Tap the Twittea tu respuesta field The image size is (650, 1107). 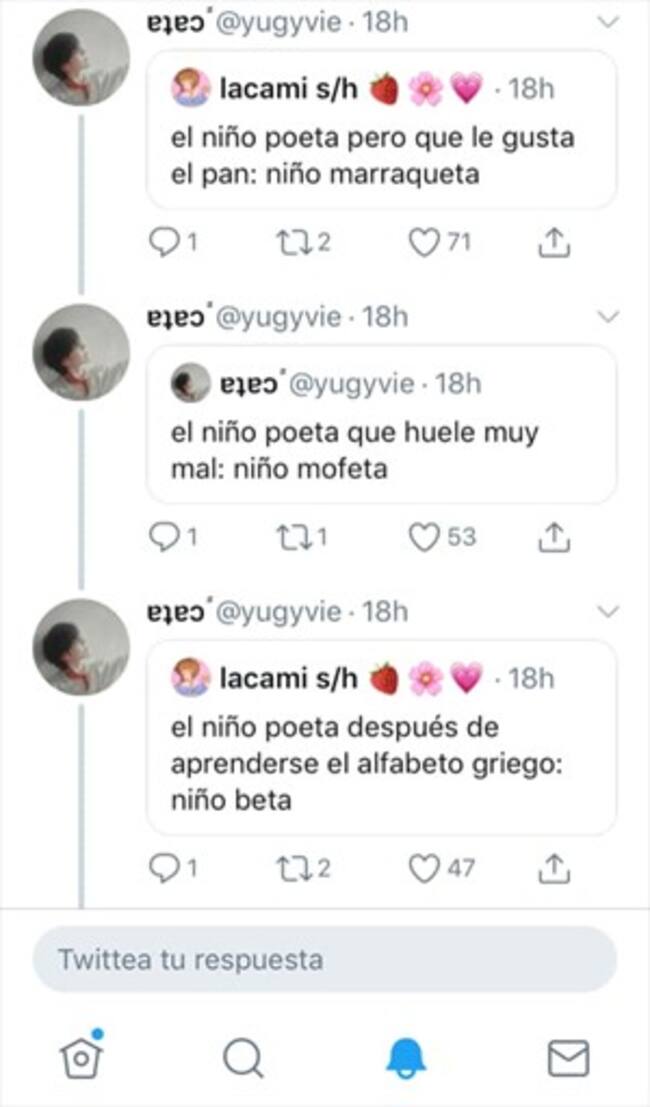tap(325, 960)
